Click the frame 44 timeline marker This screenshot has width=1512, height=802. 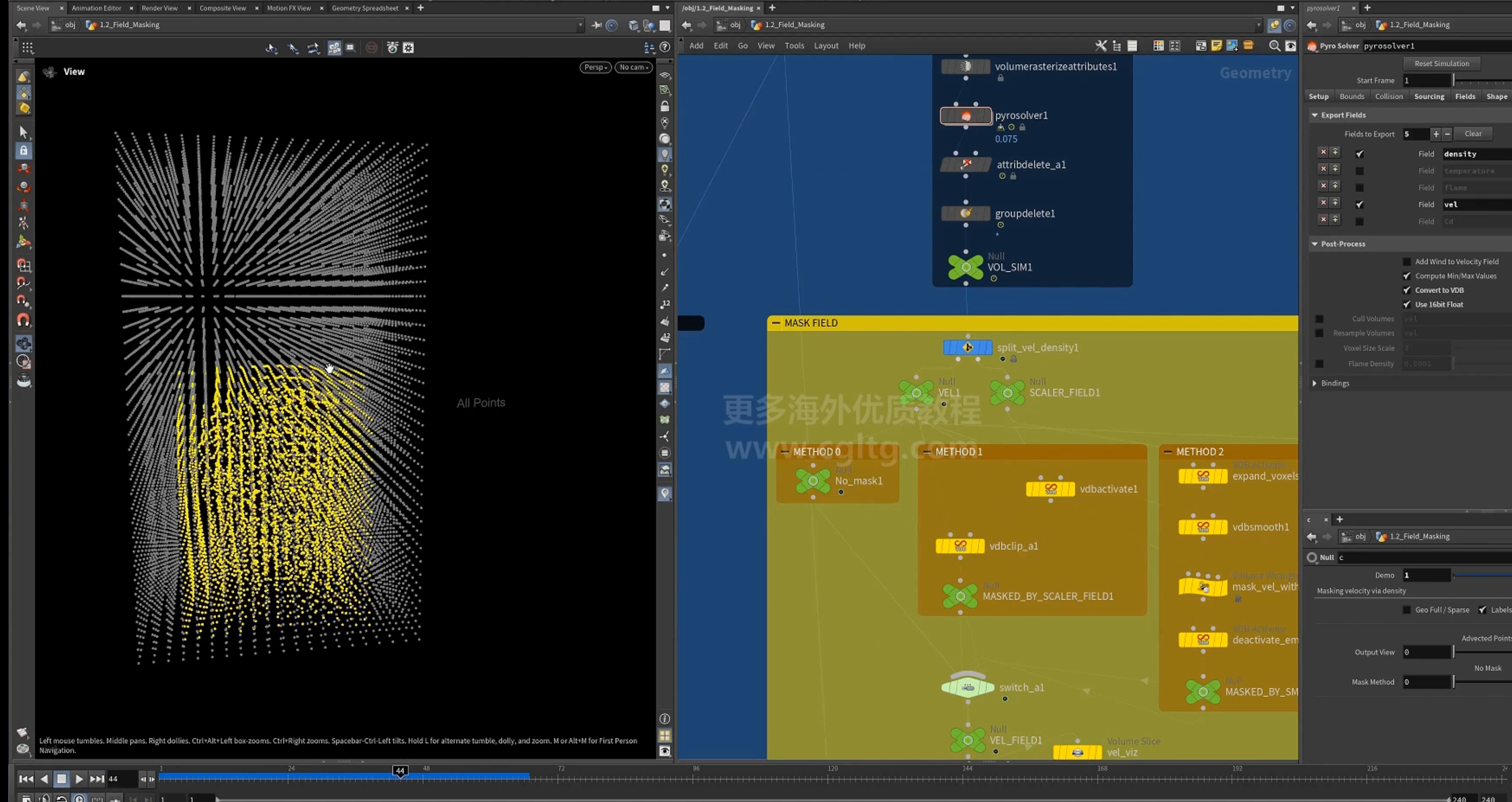pos(400,771)
